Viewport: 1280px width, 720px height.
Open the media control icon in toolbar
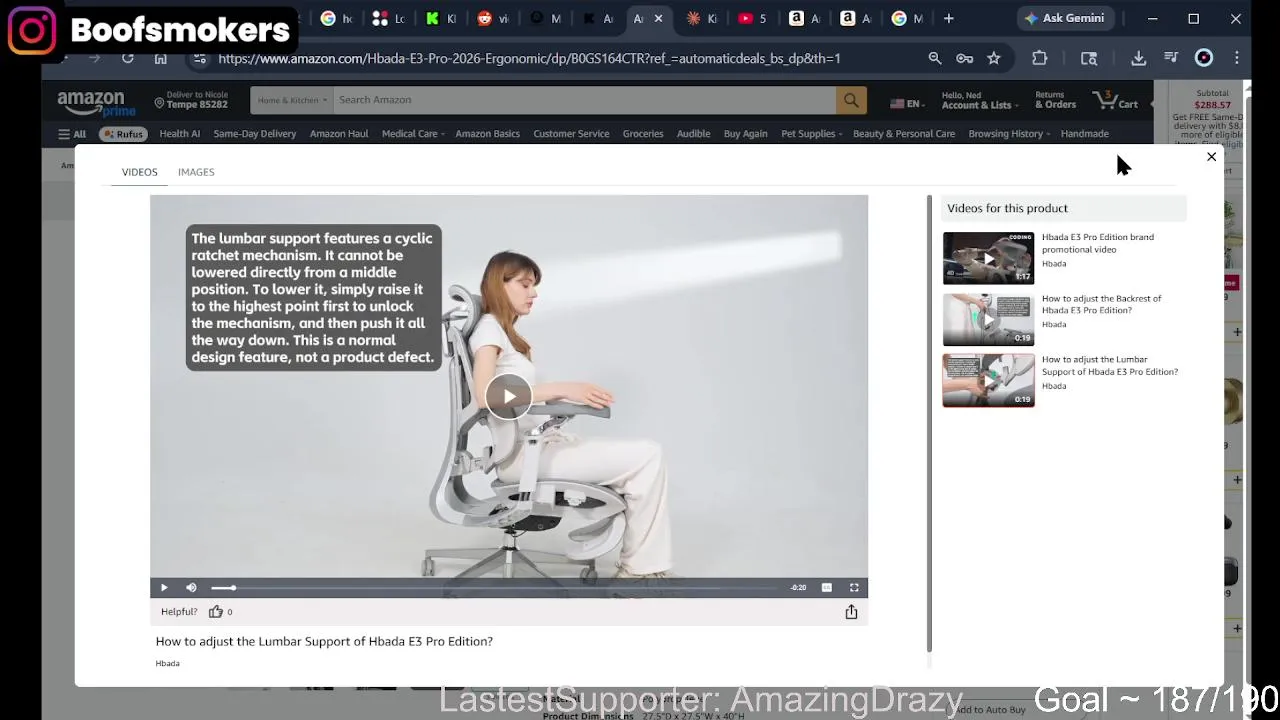1171,59
